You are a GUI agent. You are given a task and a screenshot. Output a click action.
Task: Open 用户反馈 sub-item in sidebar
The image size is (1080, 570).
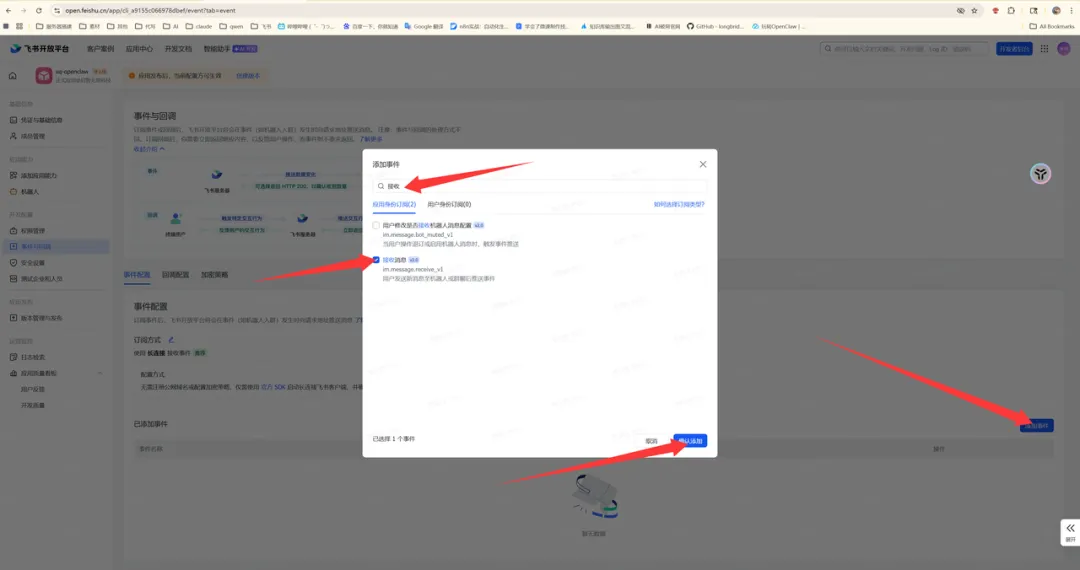pyautogui.click(x=32, y=389)
